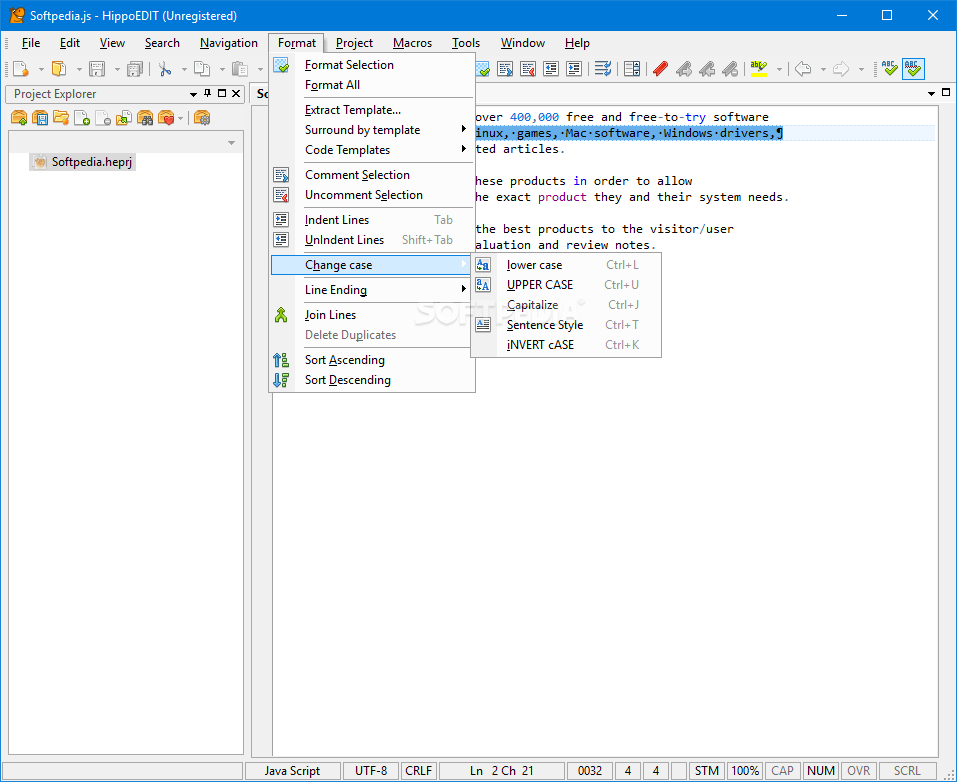957x782 pixels.
Task: Click the Save All toolbar icon
Action: (x=134, y=68)
